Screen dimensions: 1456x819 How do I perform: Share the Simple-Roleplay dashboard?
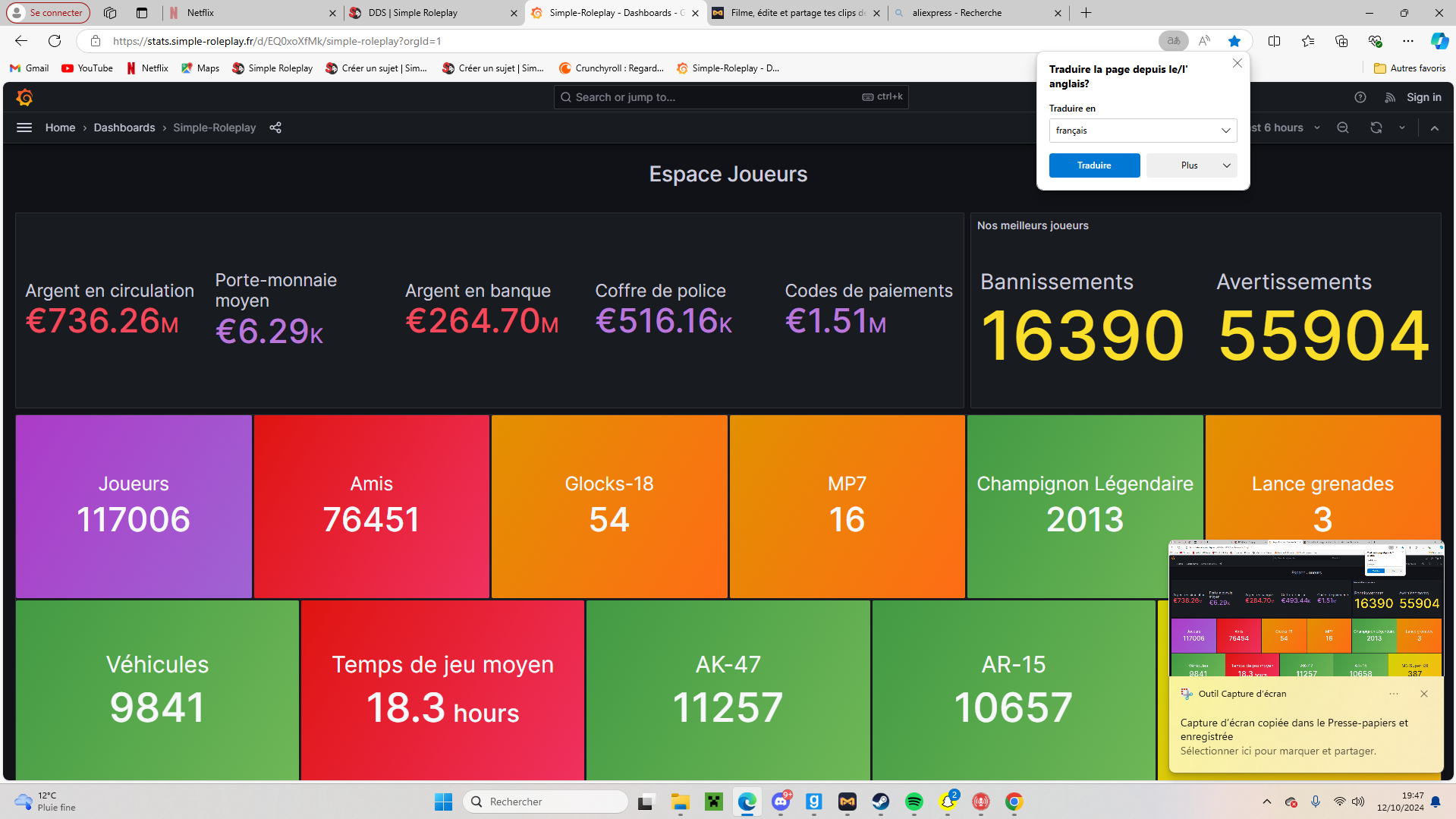(275, 128)
